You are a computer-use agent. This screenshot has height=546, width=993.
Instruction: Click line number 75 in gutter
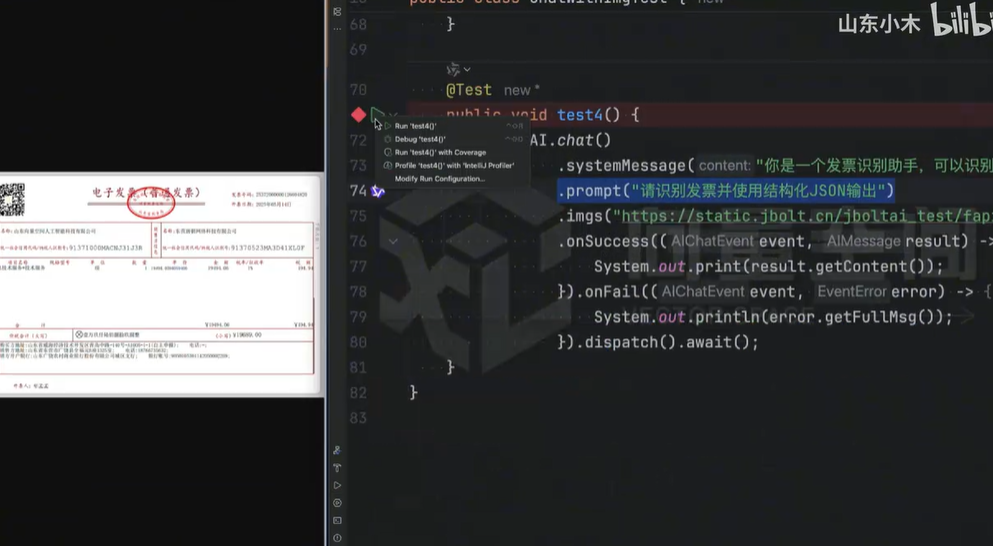(358, 216)
